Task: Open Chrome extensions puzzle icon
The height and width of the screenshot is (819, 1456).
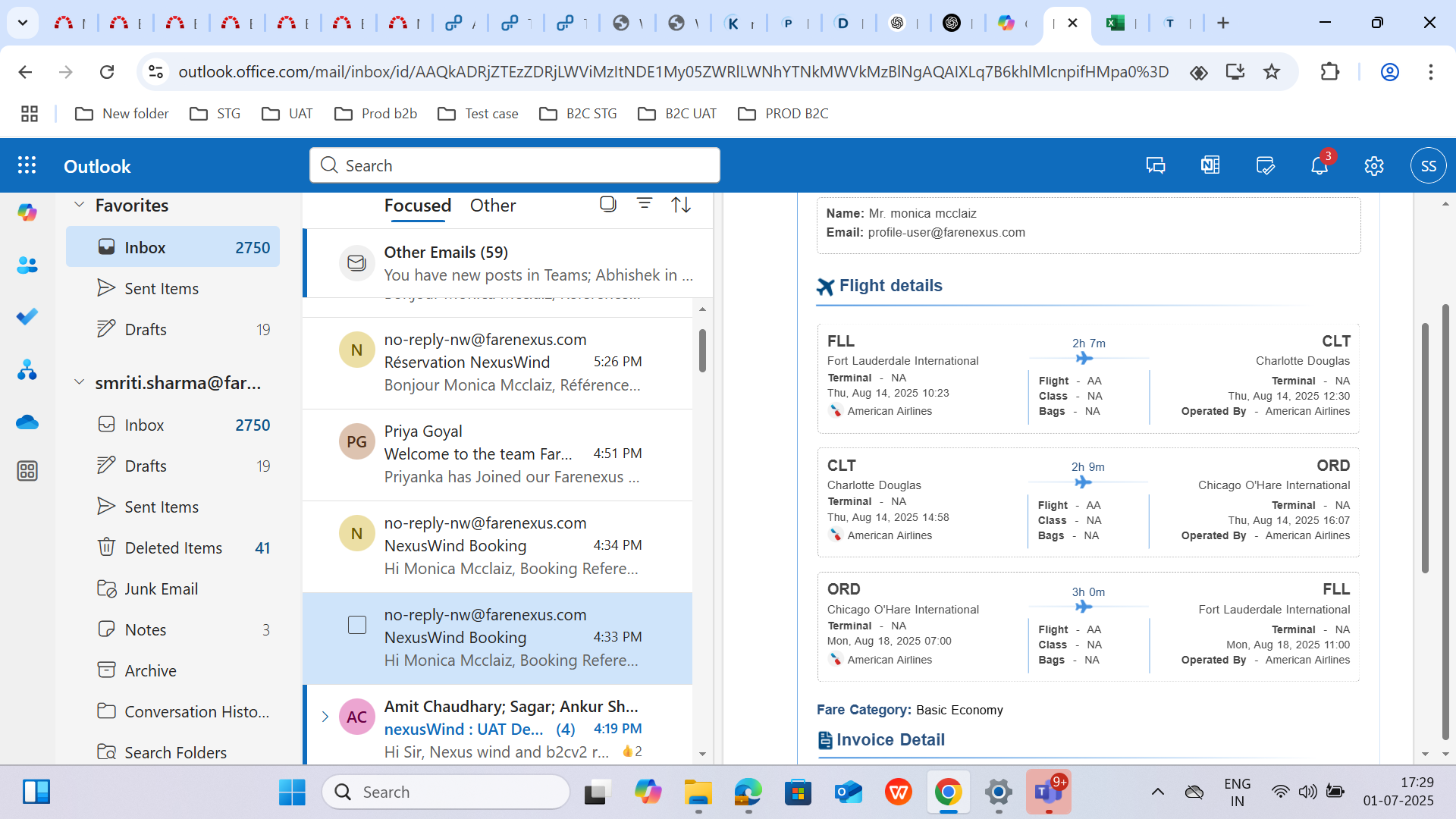Action: 1329,71
